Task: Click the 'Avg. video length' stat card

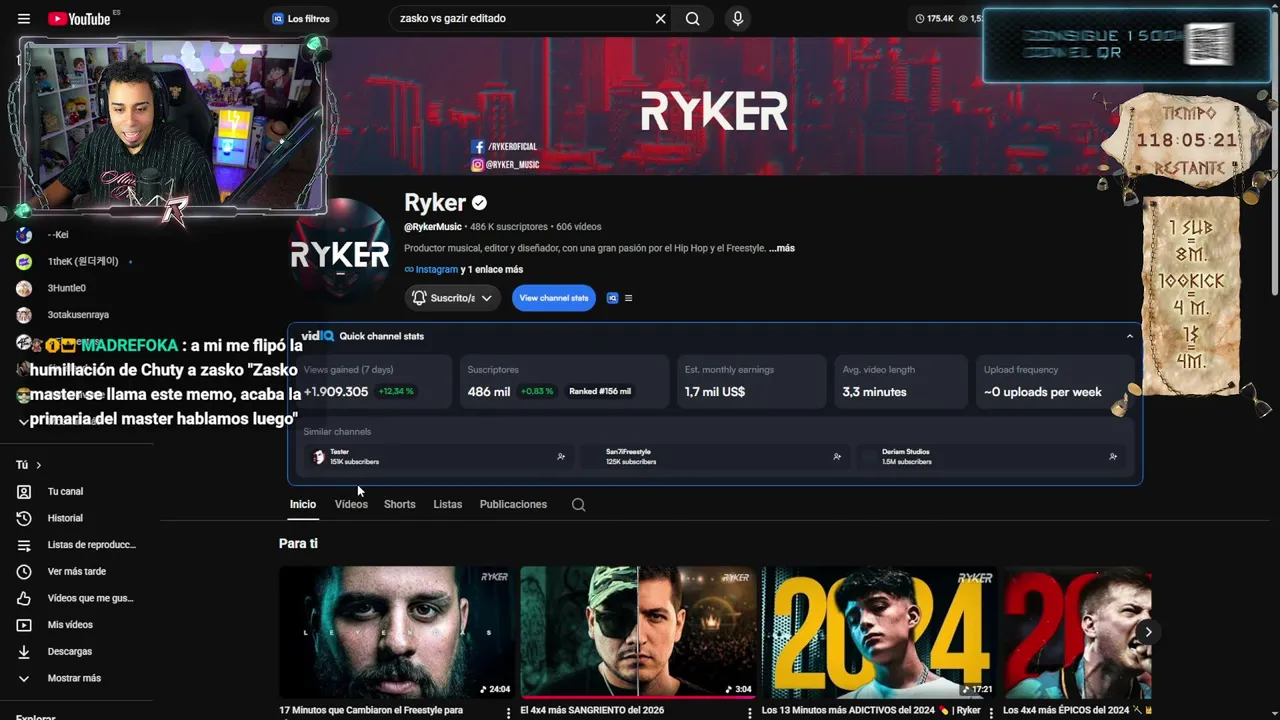Action: click(901, 381)
